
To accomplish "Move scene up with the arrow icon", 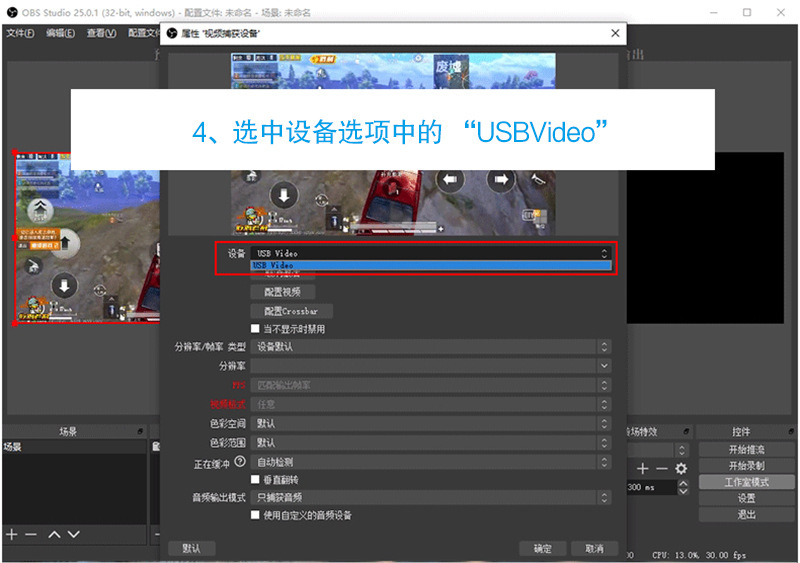I will tap(54, 534).
